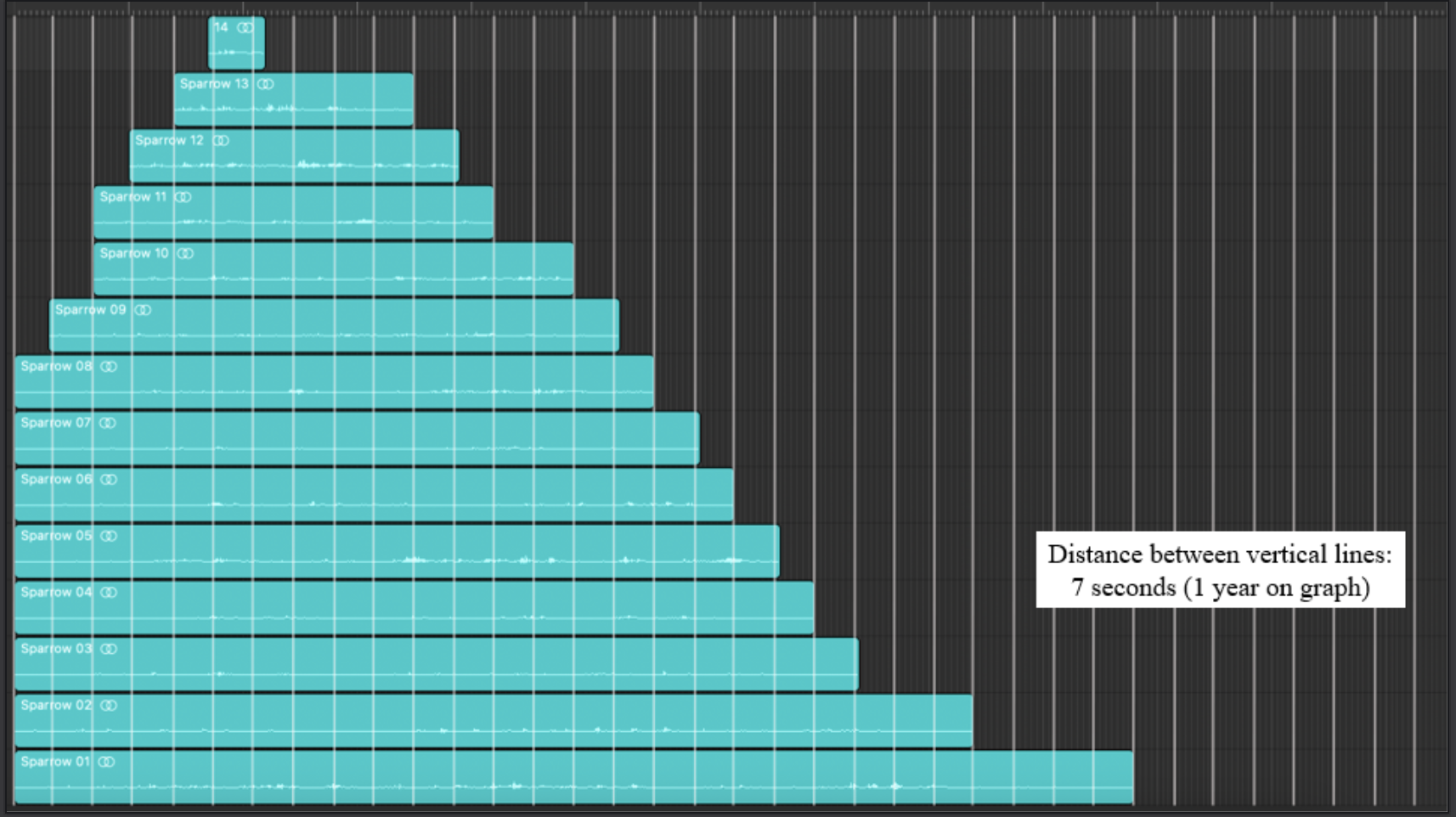Click the stereo icon on Sparrow 08 region
Screen dimensions: 1456x817
click(x=109, y=366)
